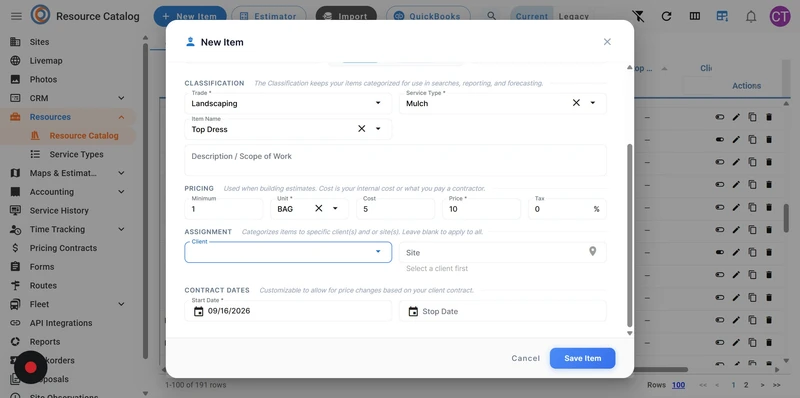The width and height of the screenshot is (800, 398).
Task: Click the Reports chart icon
Action: [x=15, y=342]
